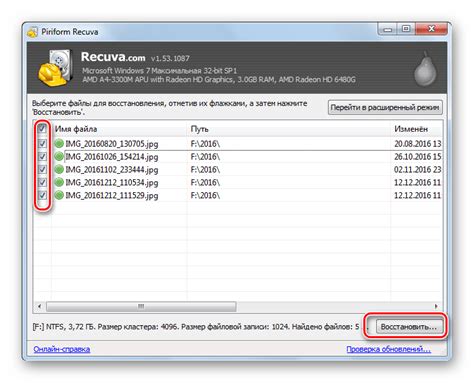Viewport: 474px width, 383px height.
Task: Toggle the select-all checkbox in header
Action: pos(42,128)
